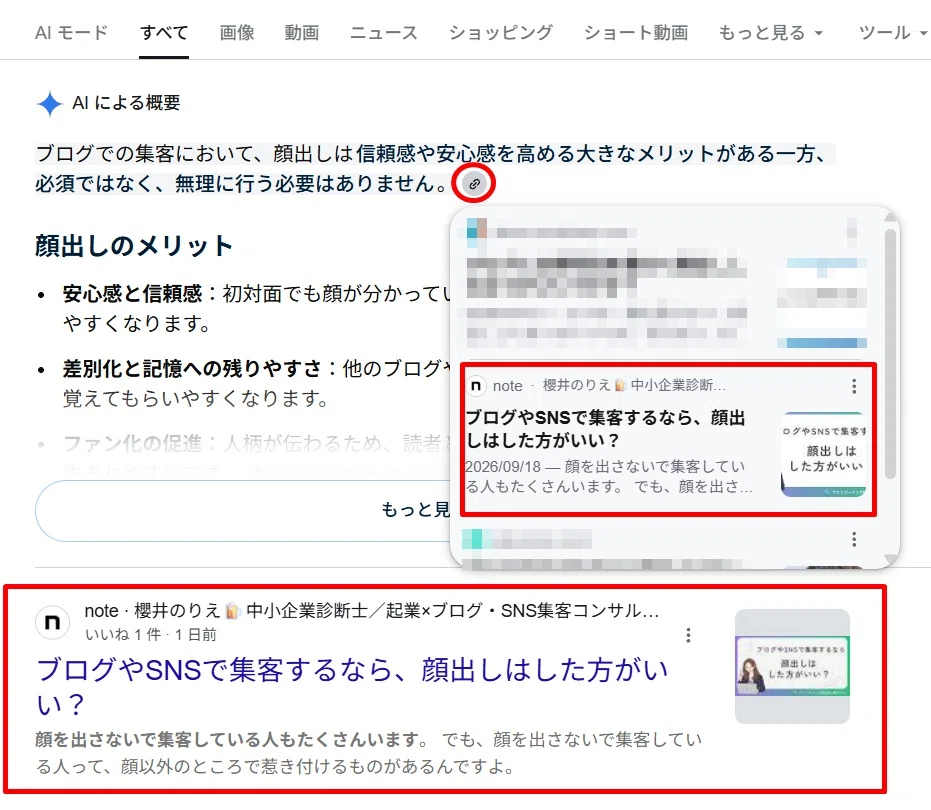931x810 pixels.
Task: Click search result thumbnail image
Action: tap(792, 666)
